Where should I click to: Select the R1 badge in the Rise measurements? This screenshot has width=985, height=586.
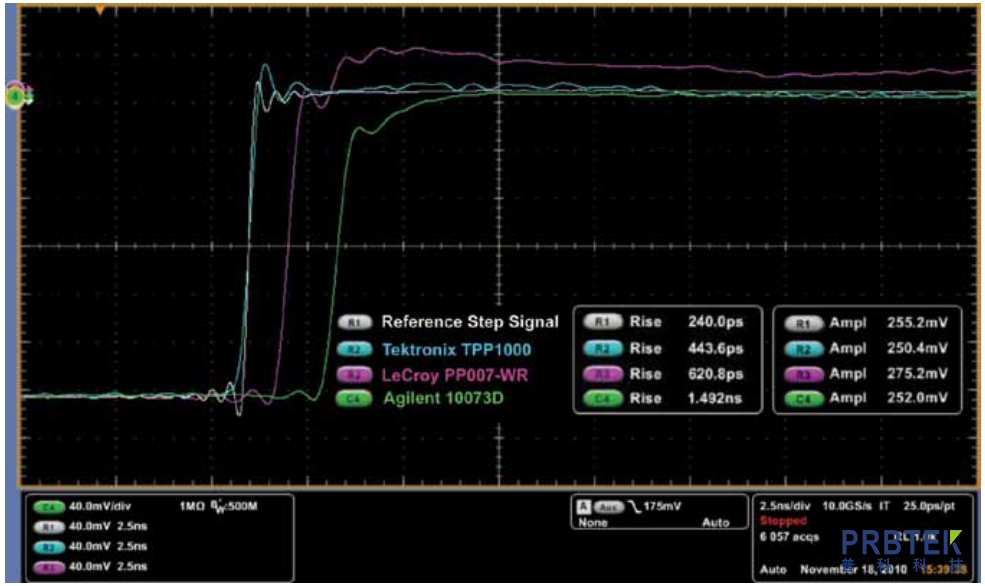(602, 322)
